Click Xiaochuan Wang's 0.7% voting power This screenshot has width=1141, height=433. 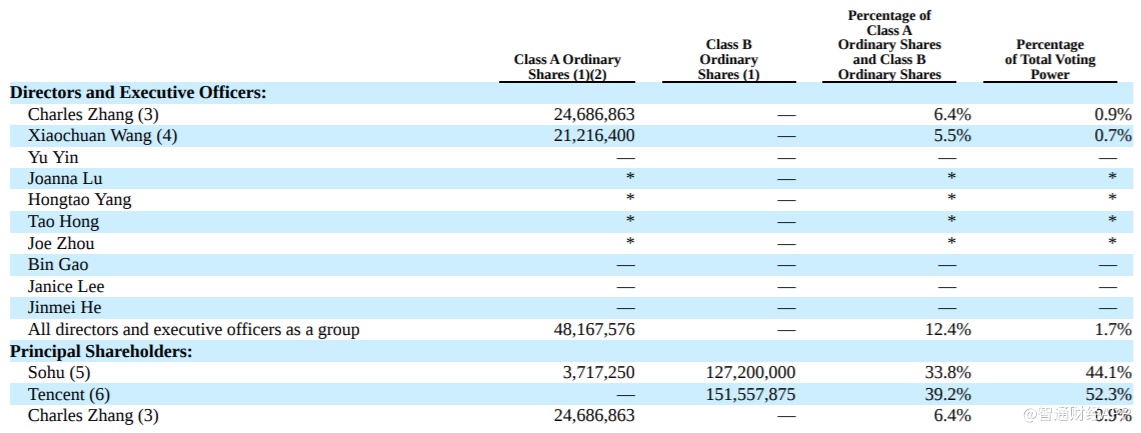click(x=1113, y=135)
